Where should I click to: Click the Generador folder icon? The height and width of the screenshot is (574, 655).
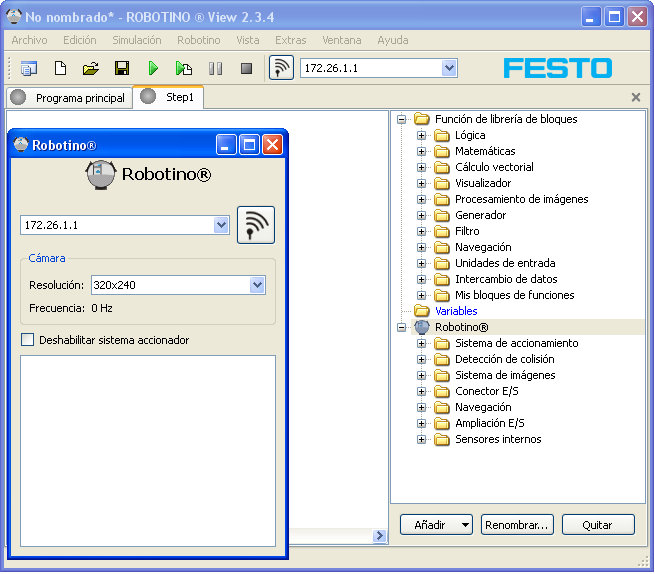coord(442,215)
